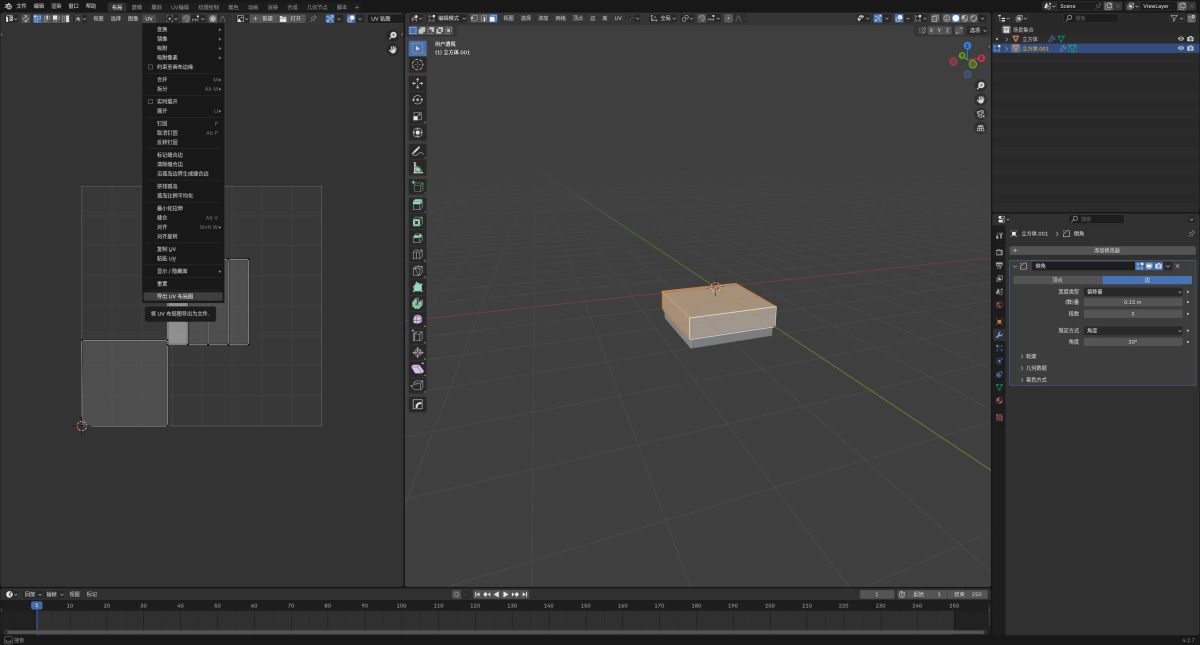
Task: Open the 宽度类型 width type dropdown
Action: (1134, 291)
